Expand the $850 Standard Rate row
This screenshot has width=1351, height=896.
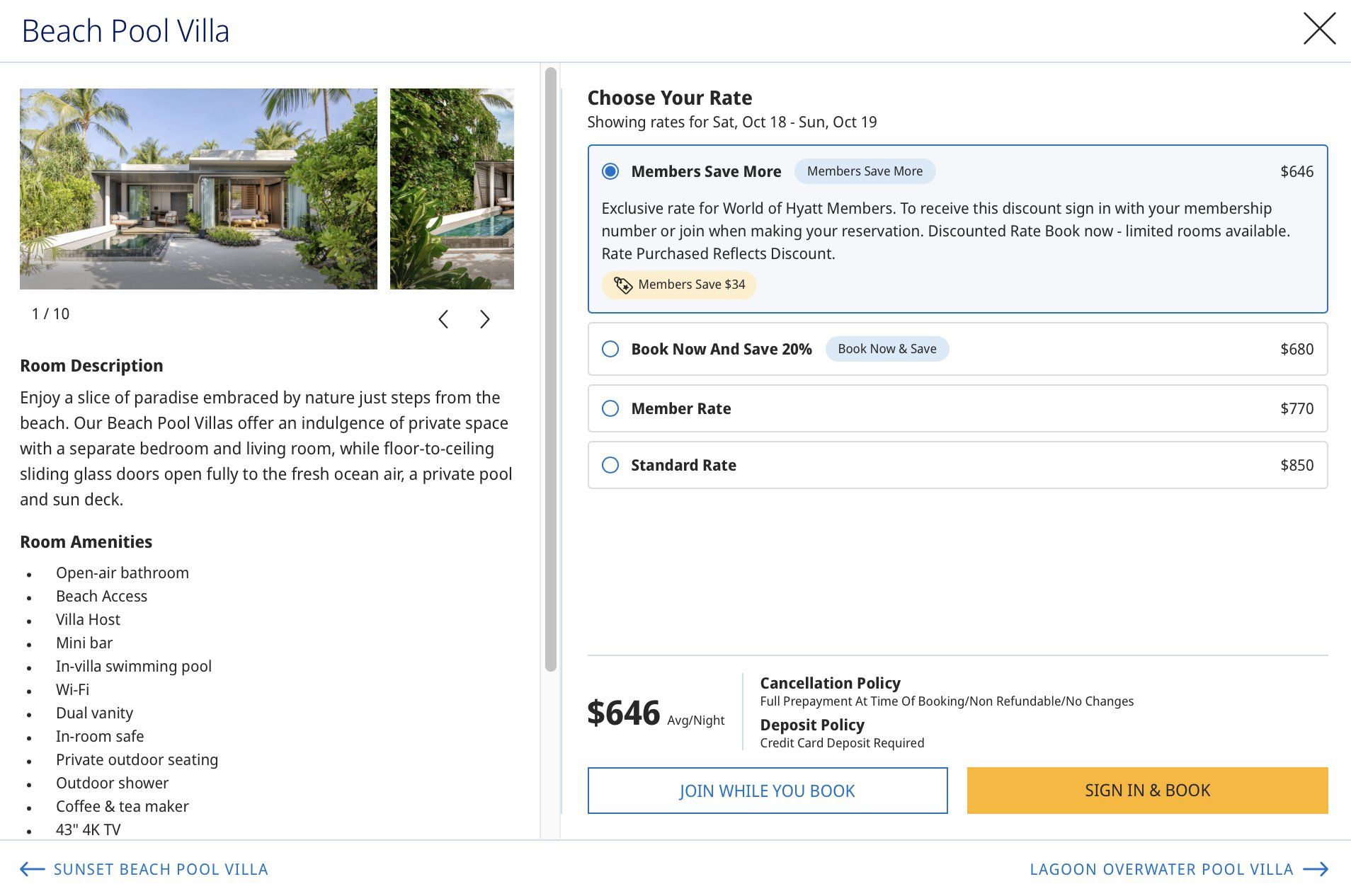[958, 465]
